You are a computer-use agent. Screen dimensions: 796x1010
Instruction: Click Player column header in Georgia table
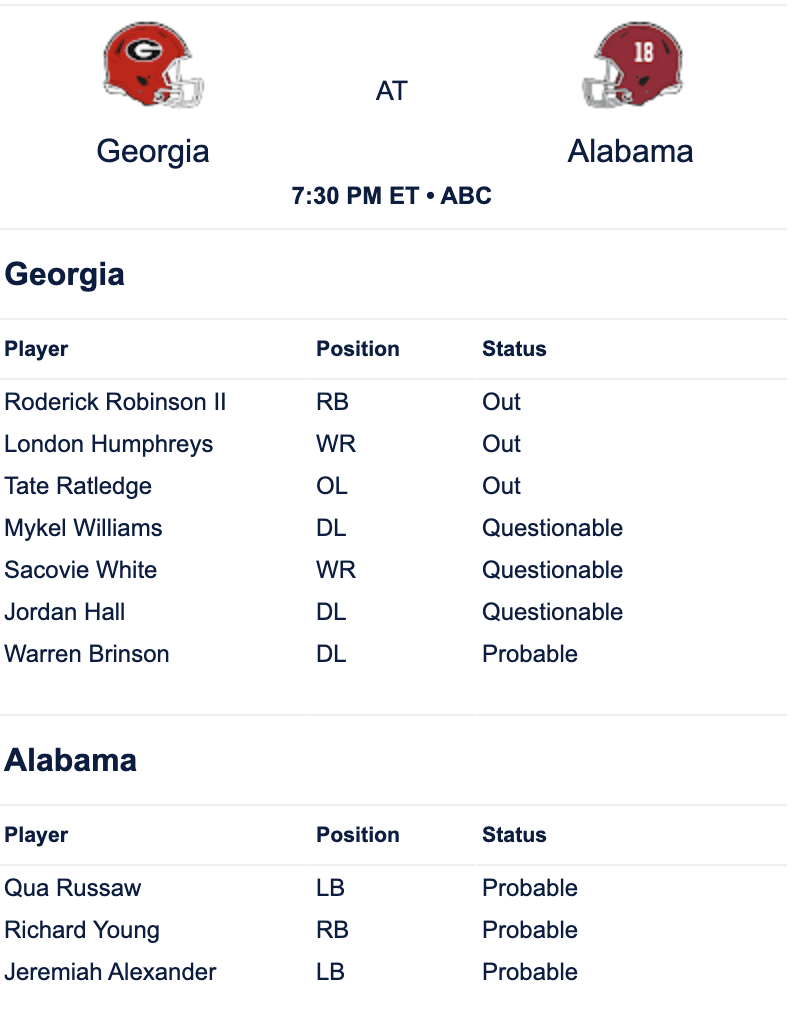coord(36,349)
